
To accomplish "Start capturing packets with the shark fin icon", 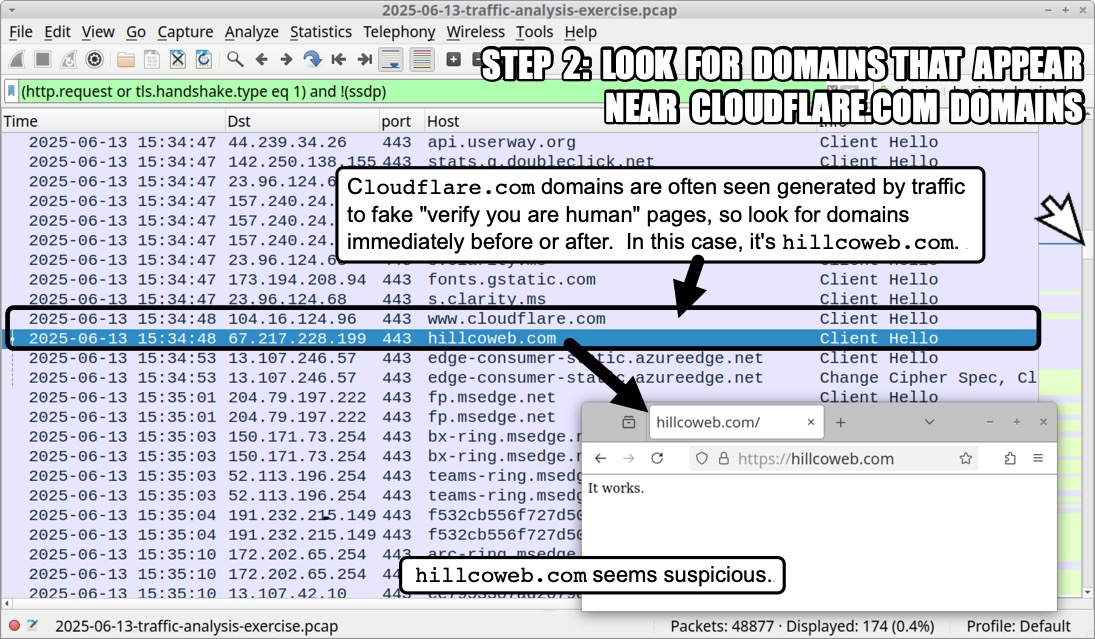I will coord(17,59).
